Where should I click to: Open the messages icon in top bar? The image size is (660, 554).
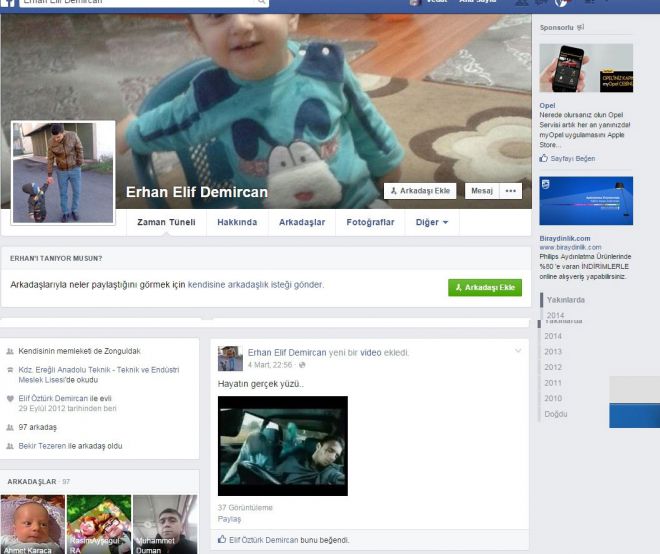click(540, 3)
